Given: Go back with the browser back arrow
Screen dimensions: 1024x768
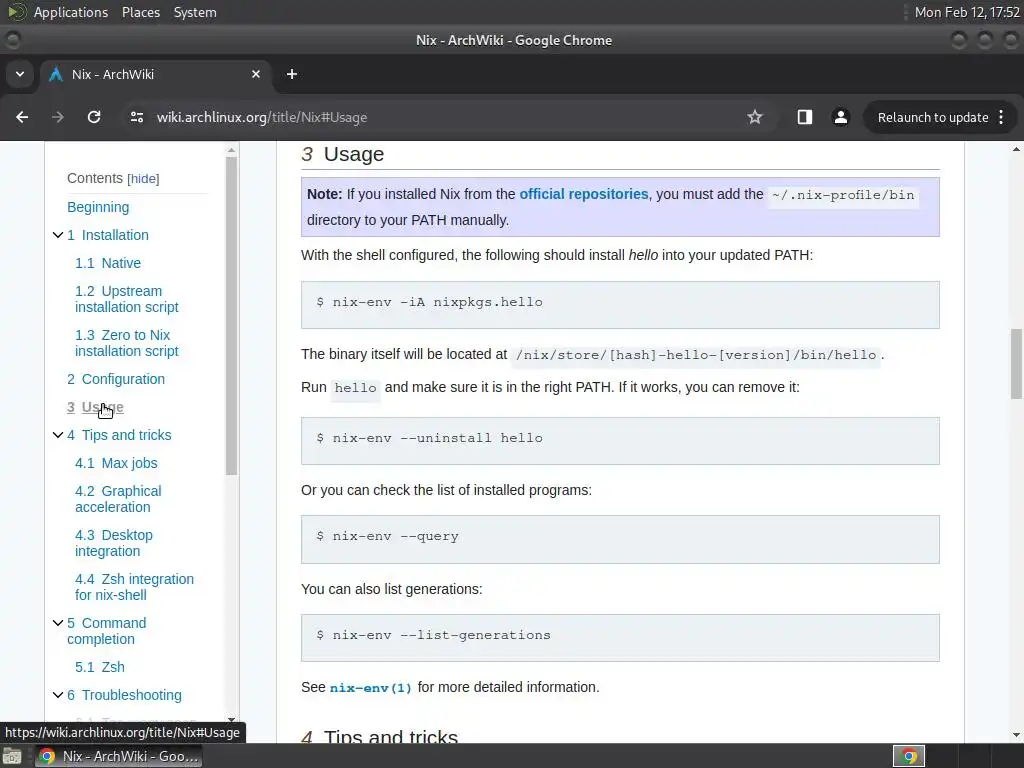Looking at the screenshot, I should tap(22, 117).
